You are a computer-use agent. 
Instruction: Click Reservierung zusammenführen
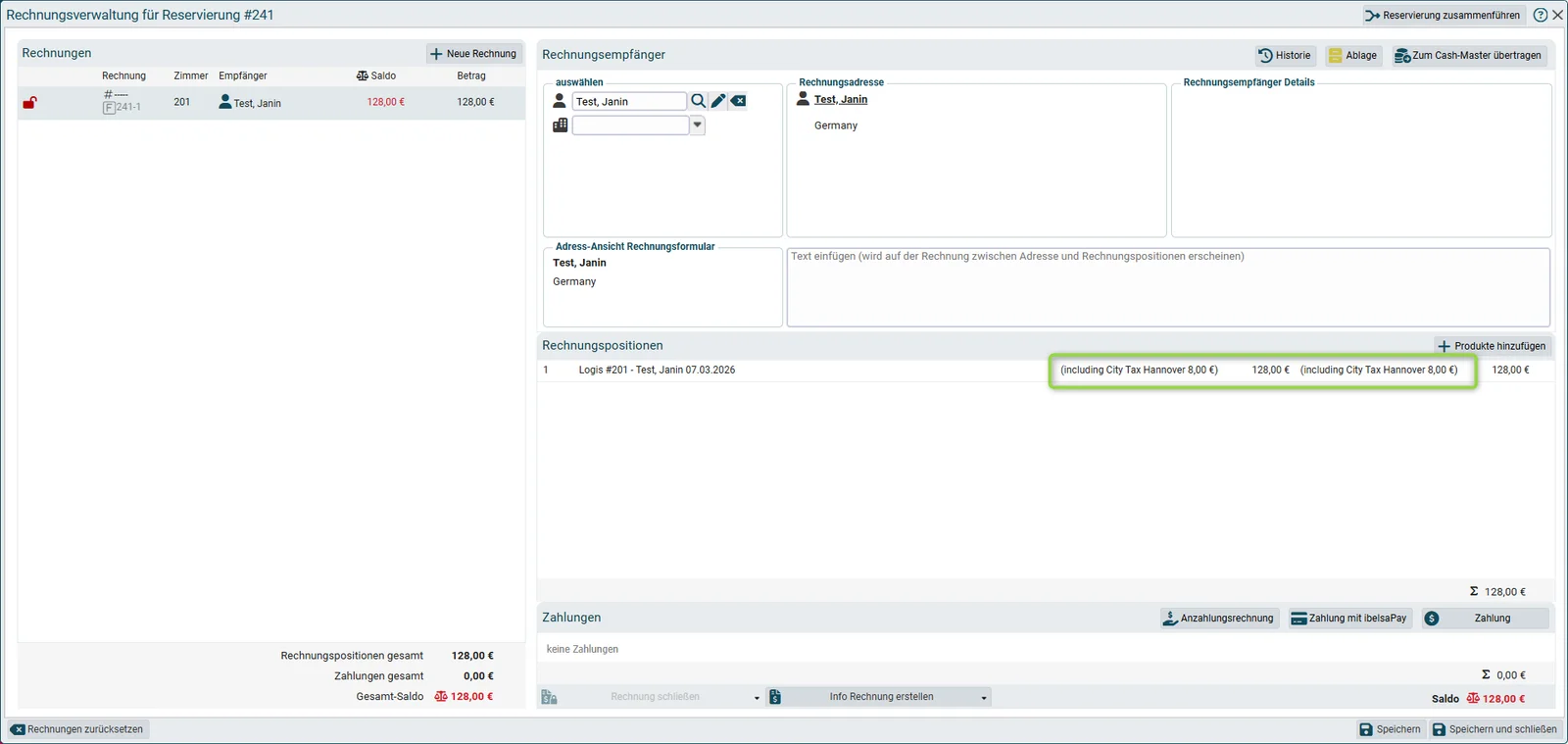pos(1443,16)
